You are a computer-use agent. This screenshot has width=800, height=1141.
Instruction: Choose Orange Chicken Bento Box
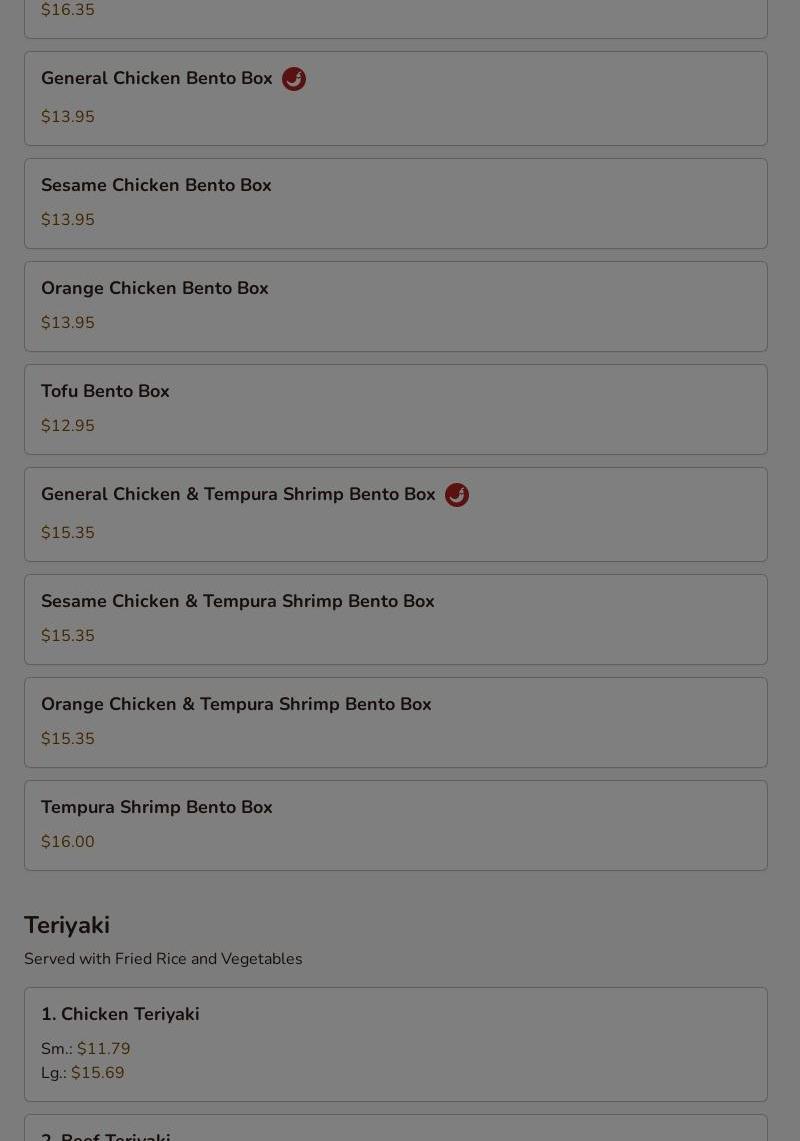pos(396,306)
